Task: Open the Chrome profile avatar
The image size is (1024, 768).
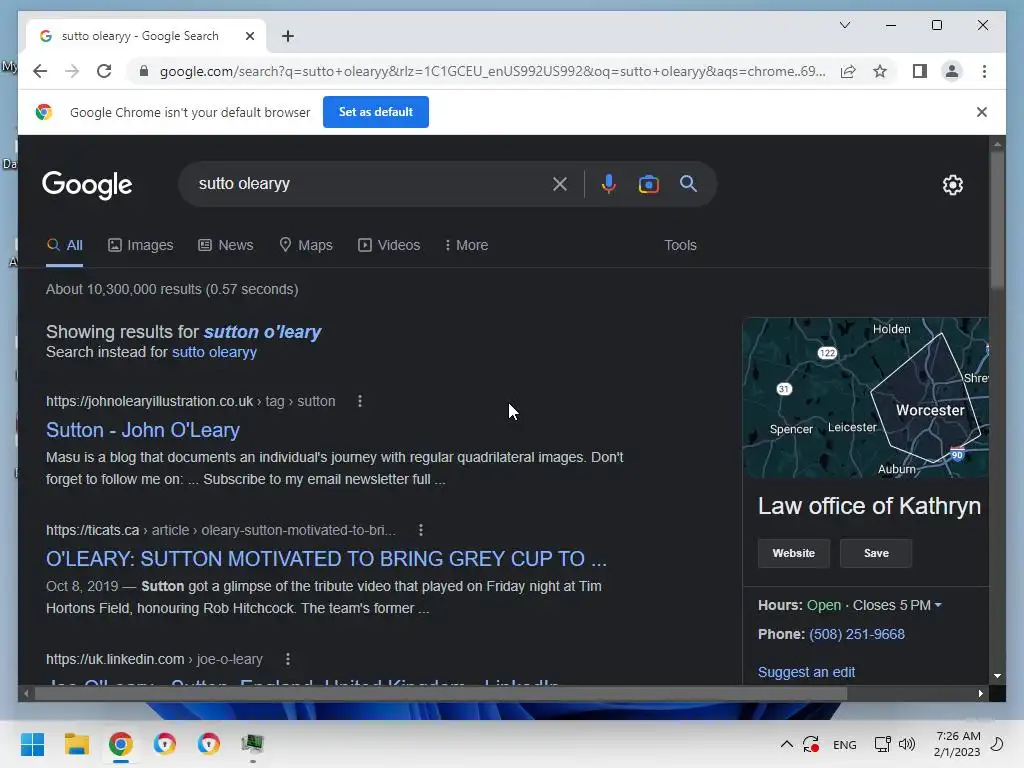Action: (x=952, y=71)
